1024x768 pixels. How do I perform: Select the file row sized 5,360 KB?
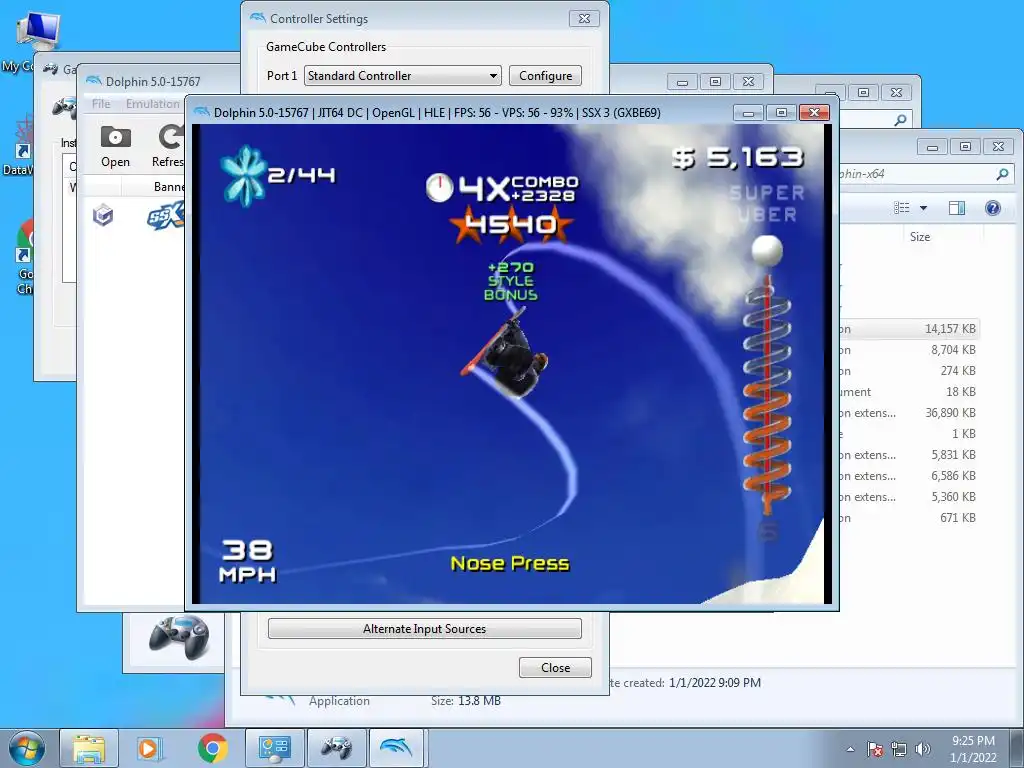[909, 496]
